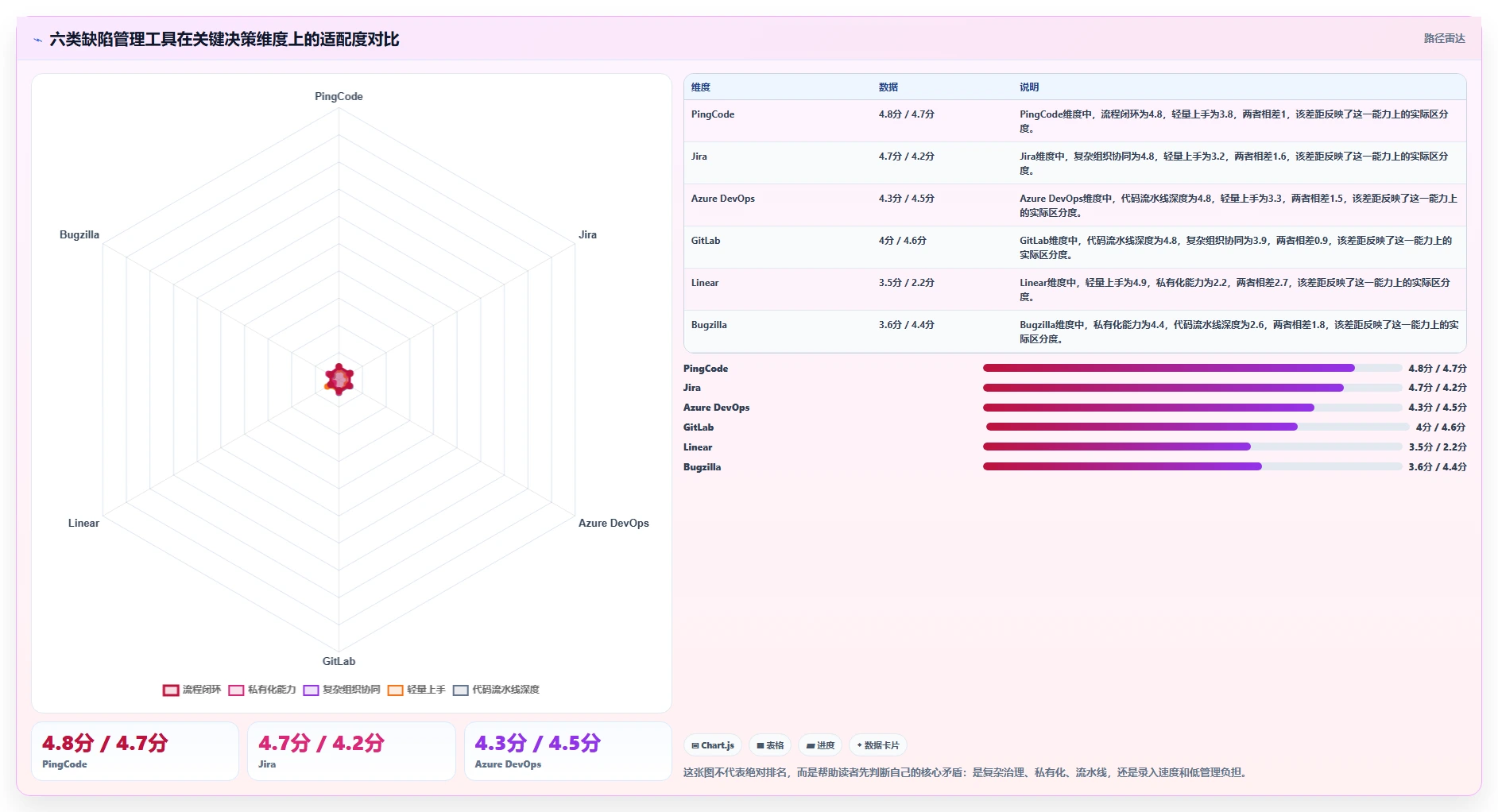Screen dimensions: 1498x812
Task: Click the radar data shape at the center
Action: [x=339, y=380]
